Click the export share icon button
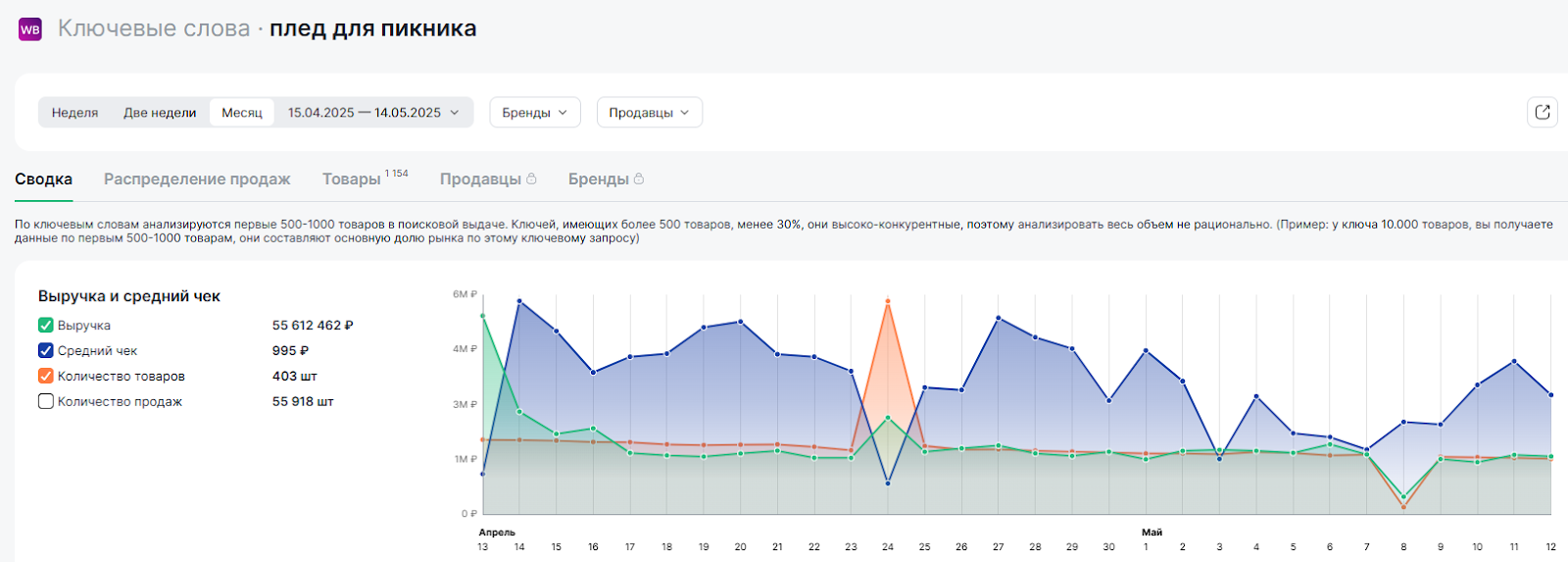 pyautogui.click(x=1542, y=112)
